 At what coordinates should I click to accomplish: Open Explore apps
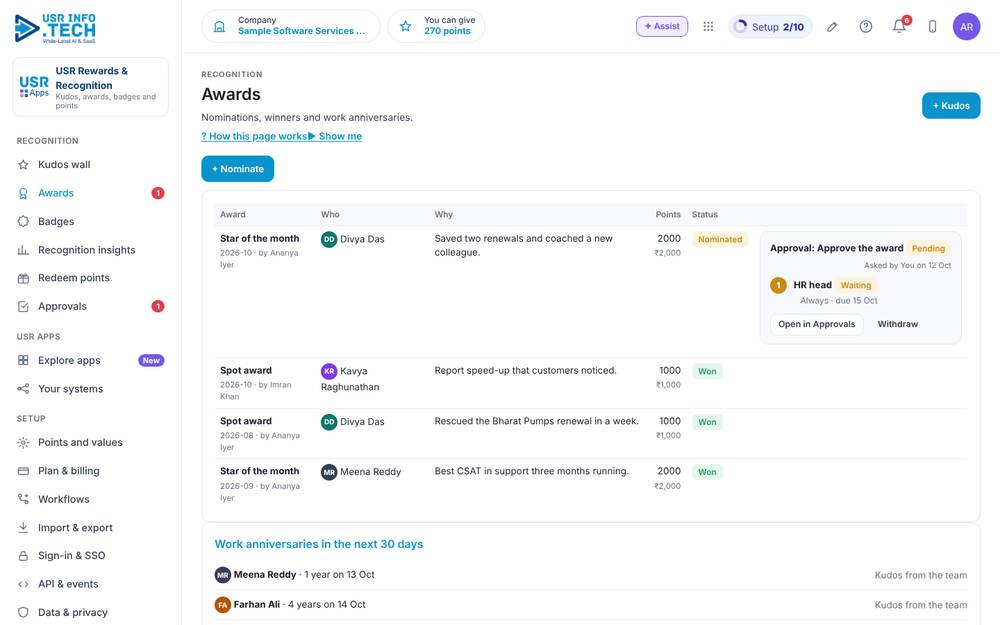point(91,360)
